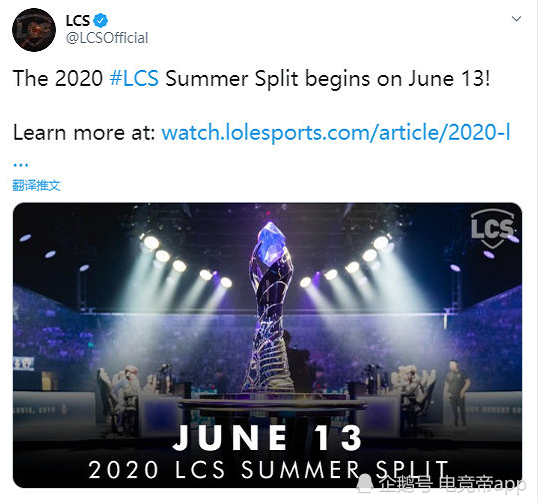The image size is (540, 503).
Task: Open the LCS display name profile
Action: pyautogui.click(x=78, y=21)
